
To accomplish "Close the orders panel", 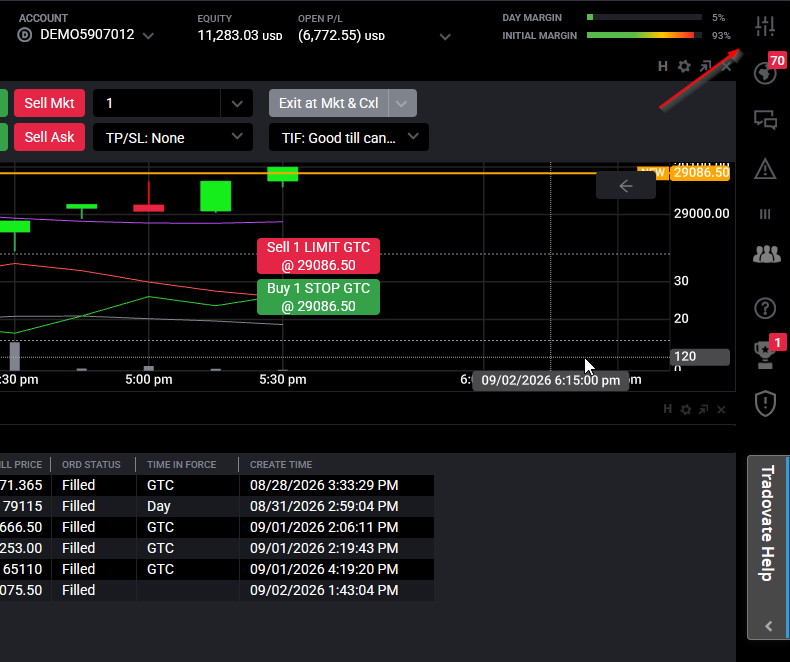I will point(721,410).
